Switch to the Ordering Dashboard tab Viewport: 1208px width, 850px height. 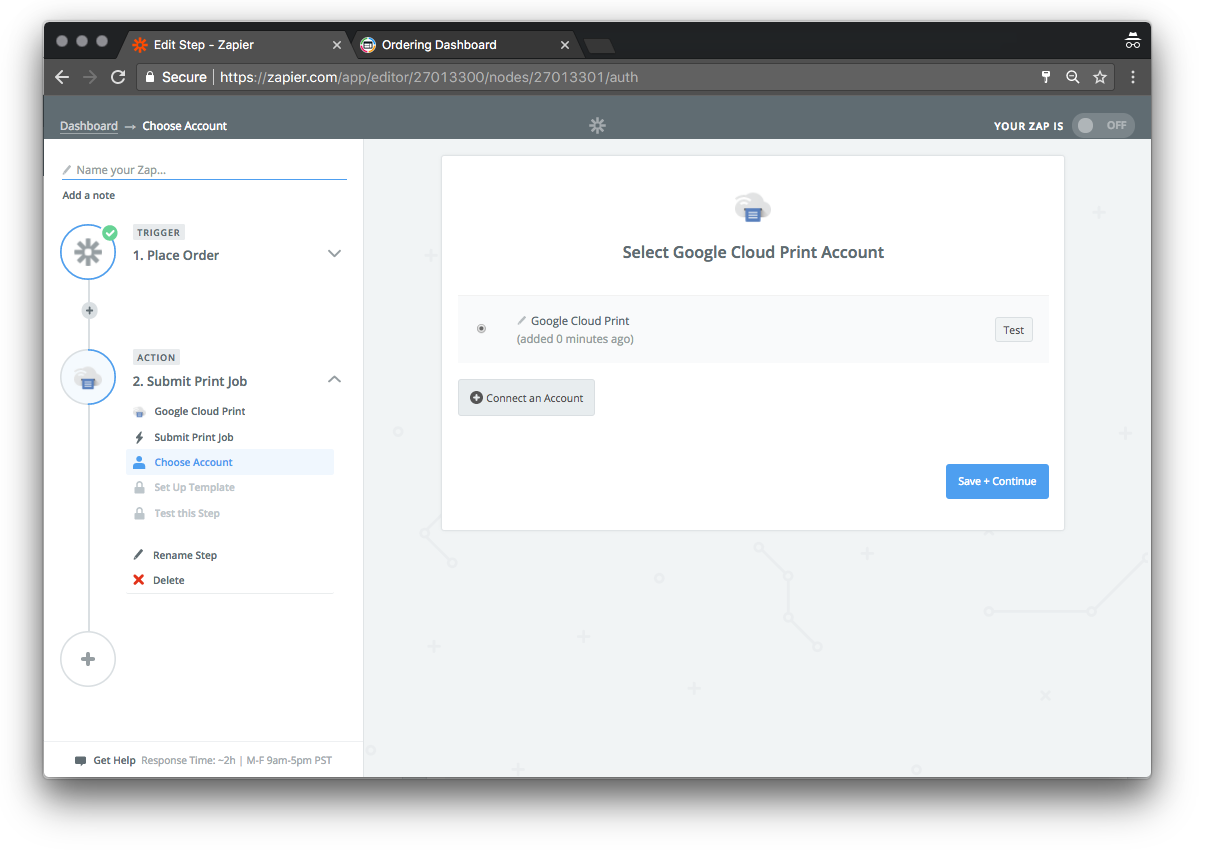(465, 45)
